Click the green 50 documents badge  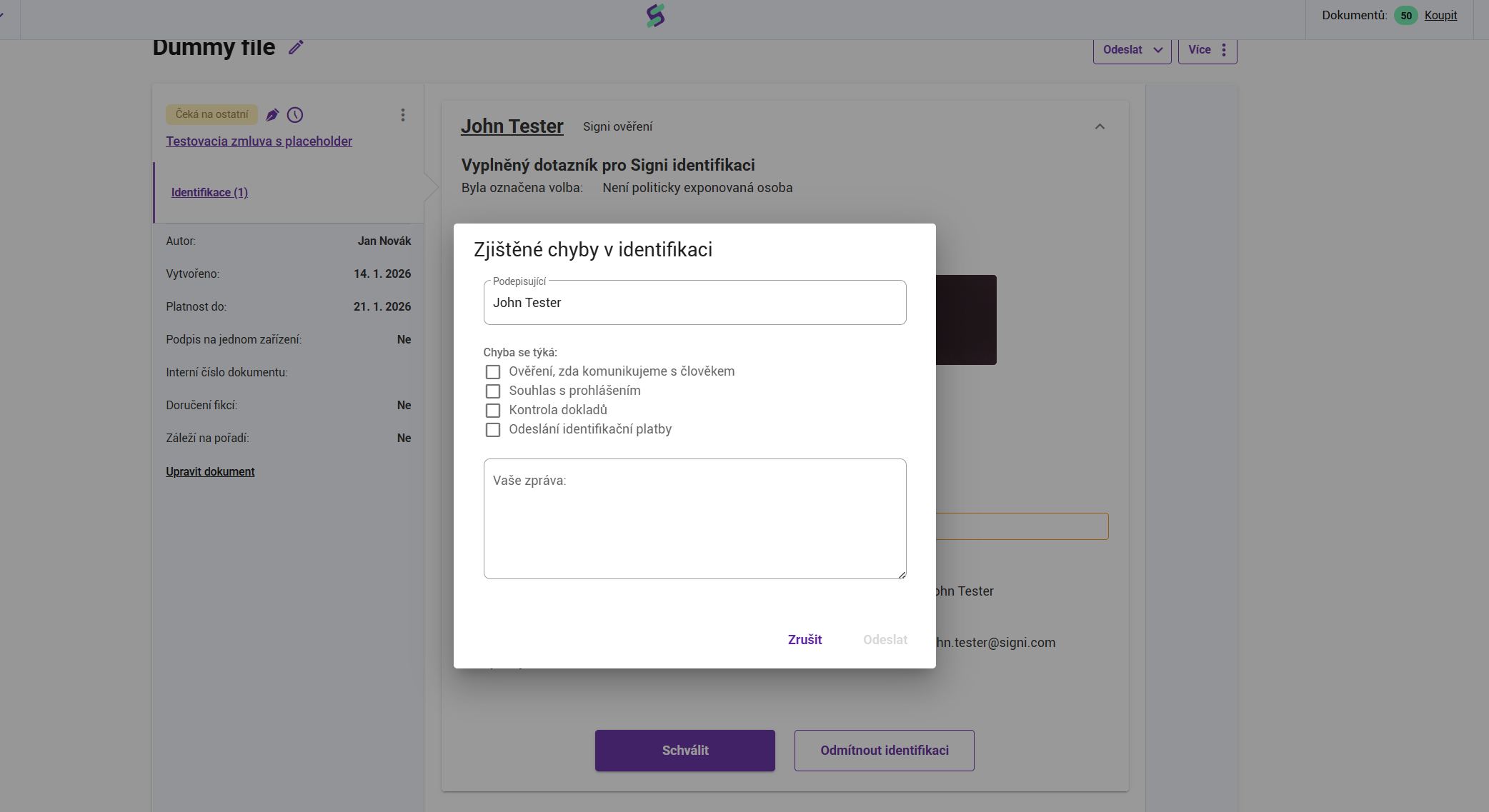pos(1405,16)
